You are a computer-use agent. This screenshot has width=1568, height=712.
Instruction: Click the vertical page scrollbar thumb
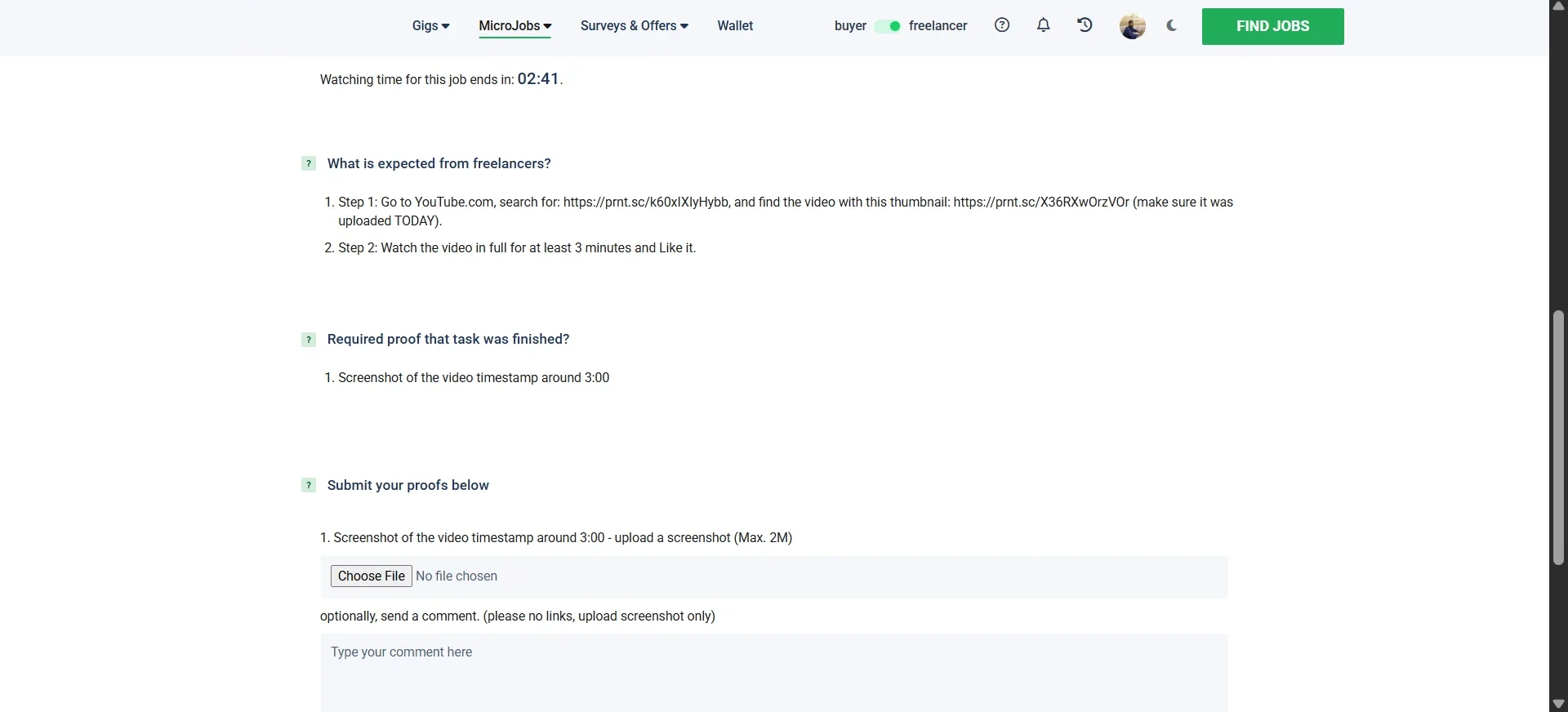[1558, 437]
